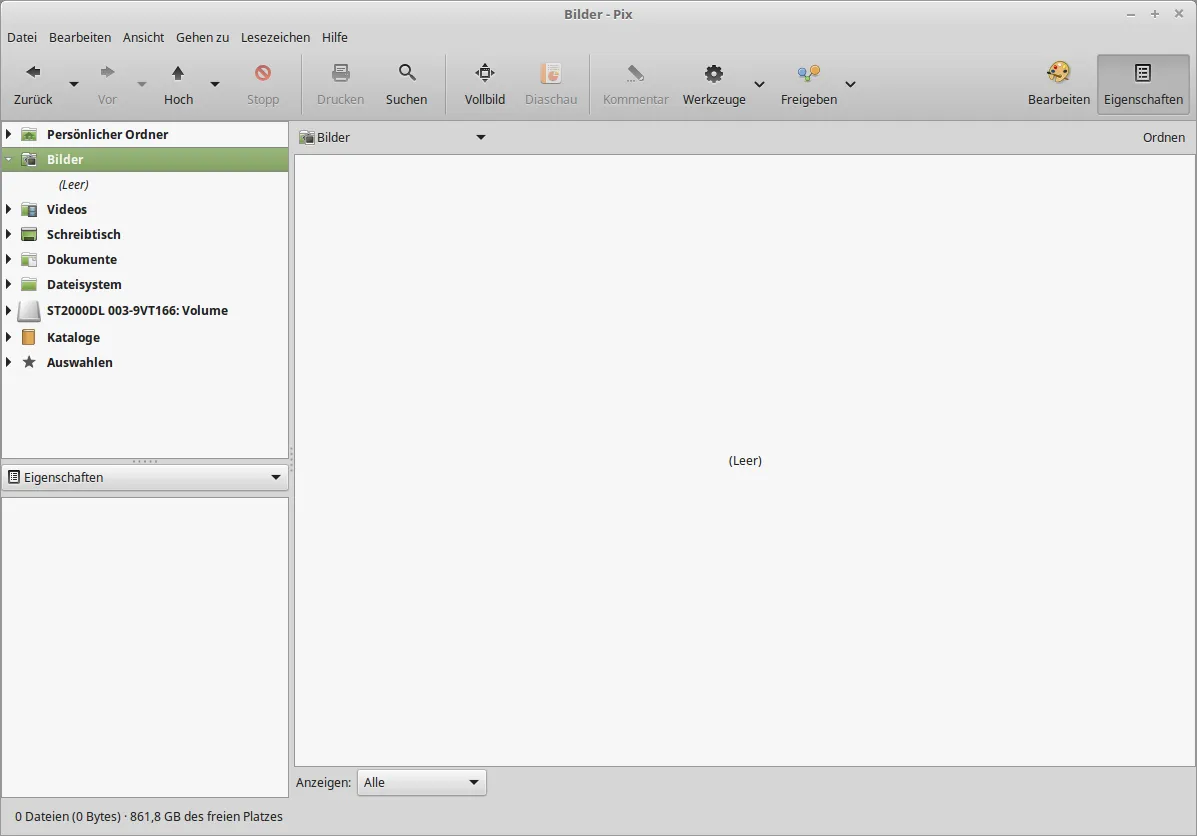Open the Anzeigen filter combo box
1197x836 pixels.
(421, 783)
